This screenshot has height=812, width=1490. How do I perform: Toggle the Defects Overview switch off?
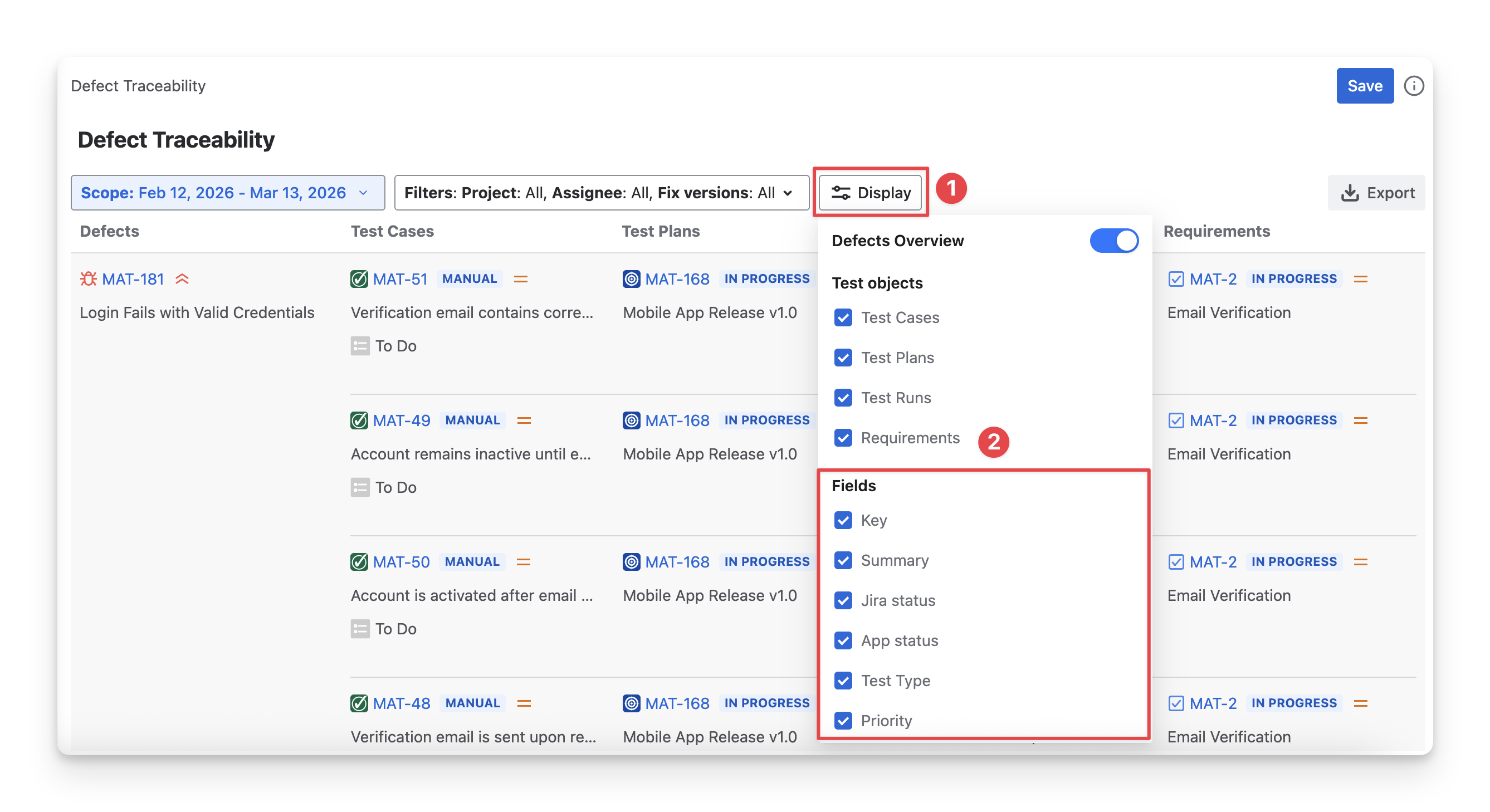pyautogui.click(x=1113, y=241)
